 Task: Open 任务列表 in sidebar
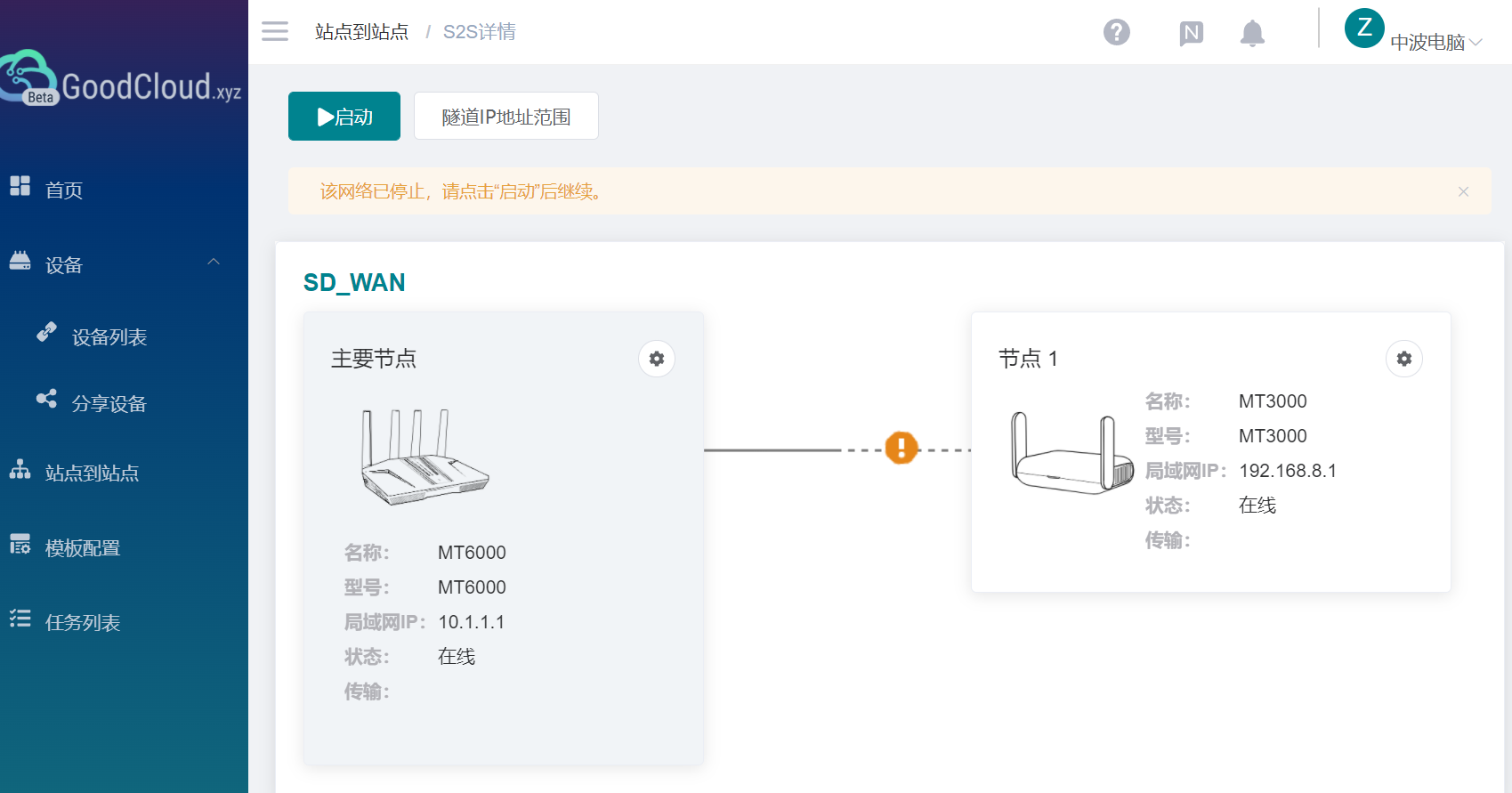point(83,623)
